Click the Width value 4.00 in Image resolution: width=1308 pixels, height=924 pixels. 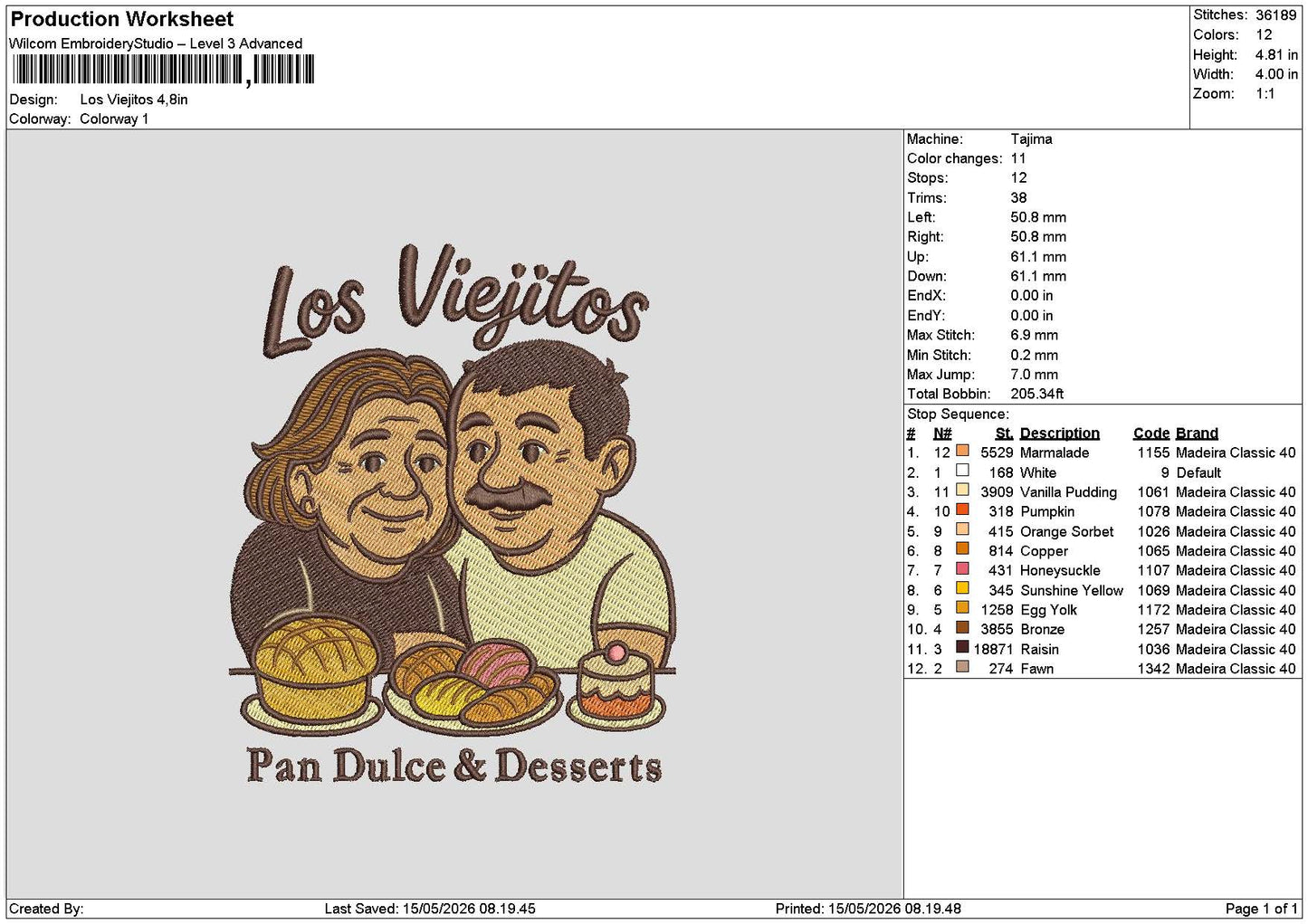tap(1276, 74)
